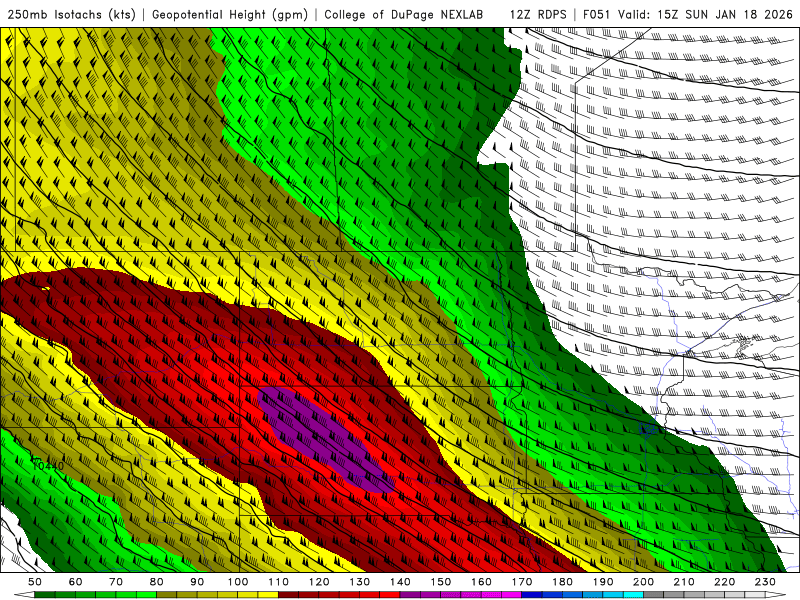The width and height of the screenshot is (800, 600).
Task: Click the 'College of DuPage NEXLAB' text
Action: (x=404, y=14)
